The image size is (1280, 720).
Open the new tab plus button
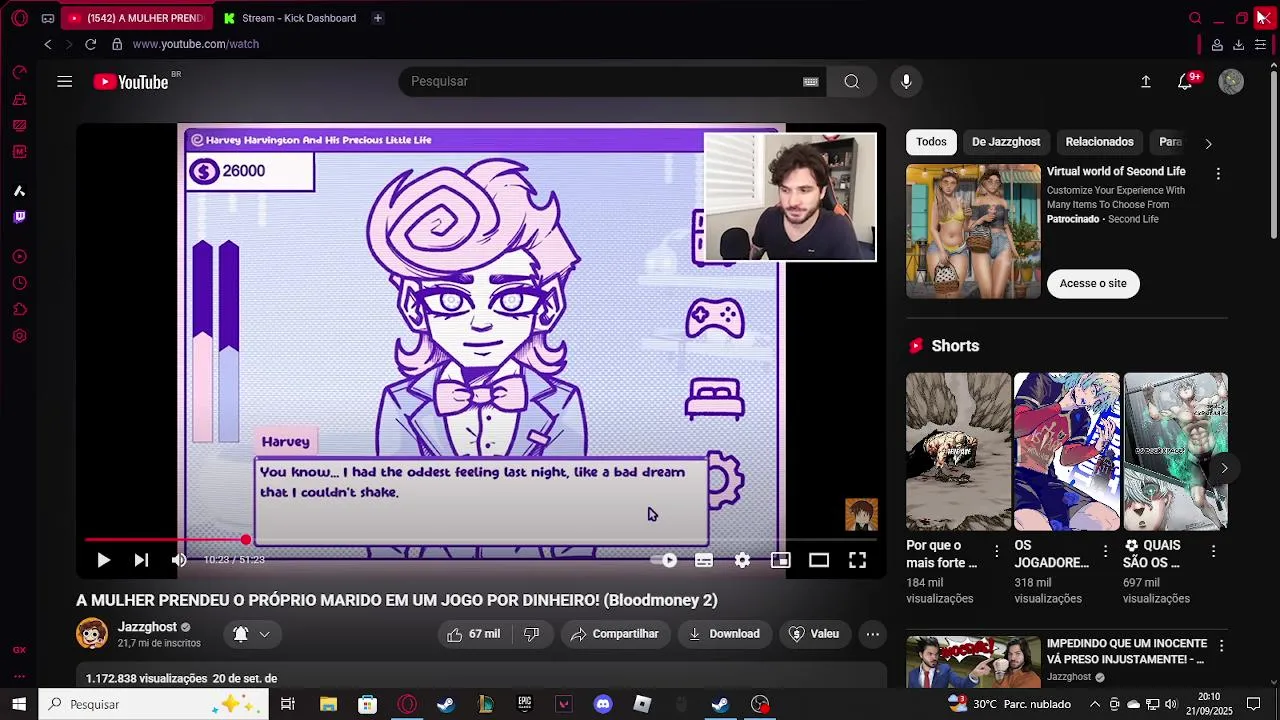(x=377, y=18)
